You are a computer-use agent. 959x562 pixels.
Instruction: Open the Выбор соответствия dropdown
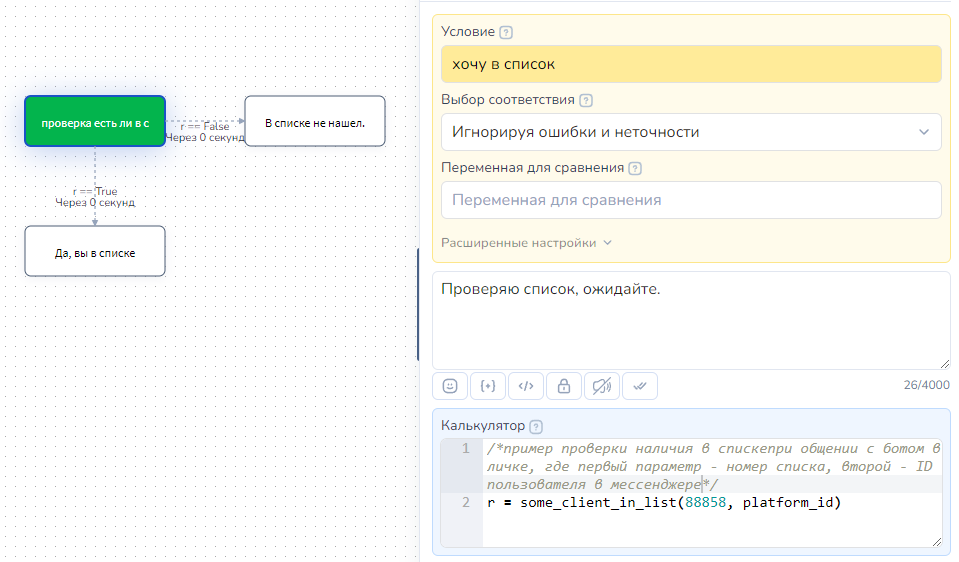(691, 132)
